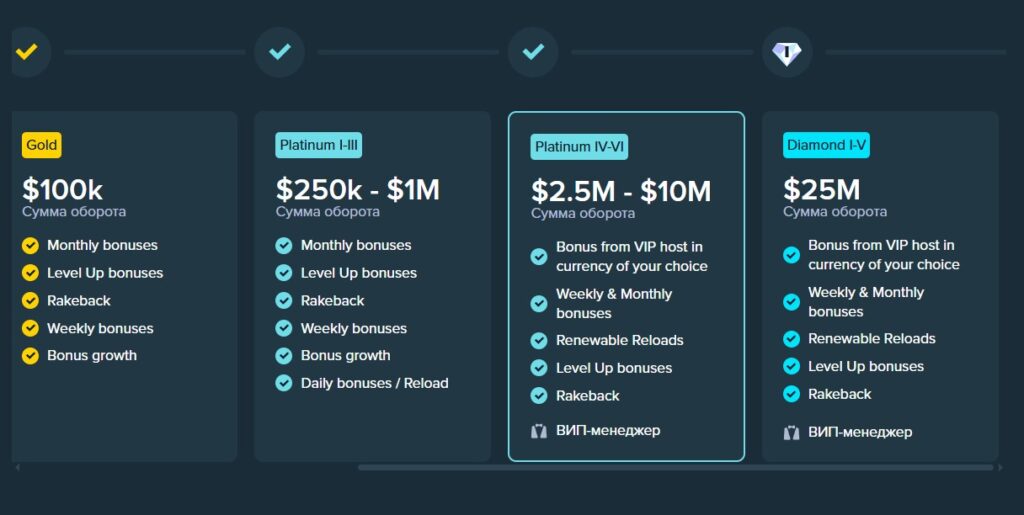Click the diamond icon above Diamond I-V
The width and height of the screenshot is (1024, 515).
click(x=787, y=52)
